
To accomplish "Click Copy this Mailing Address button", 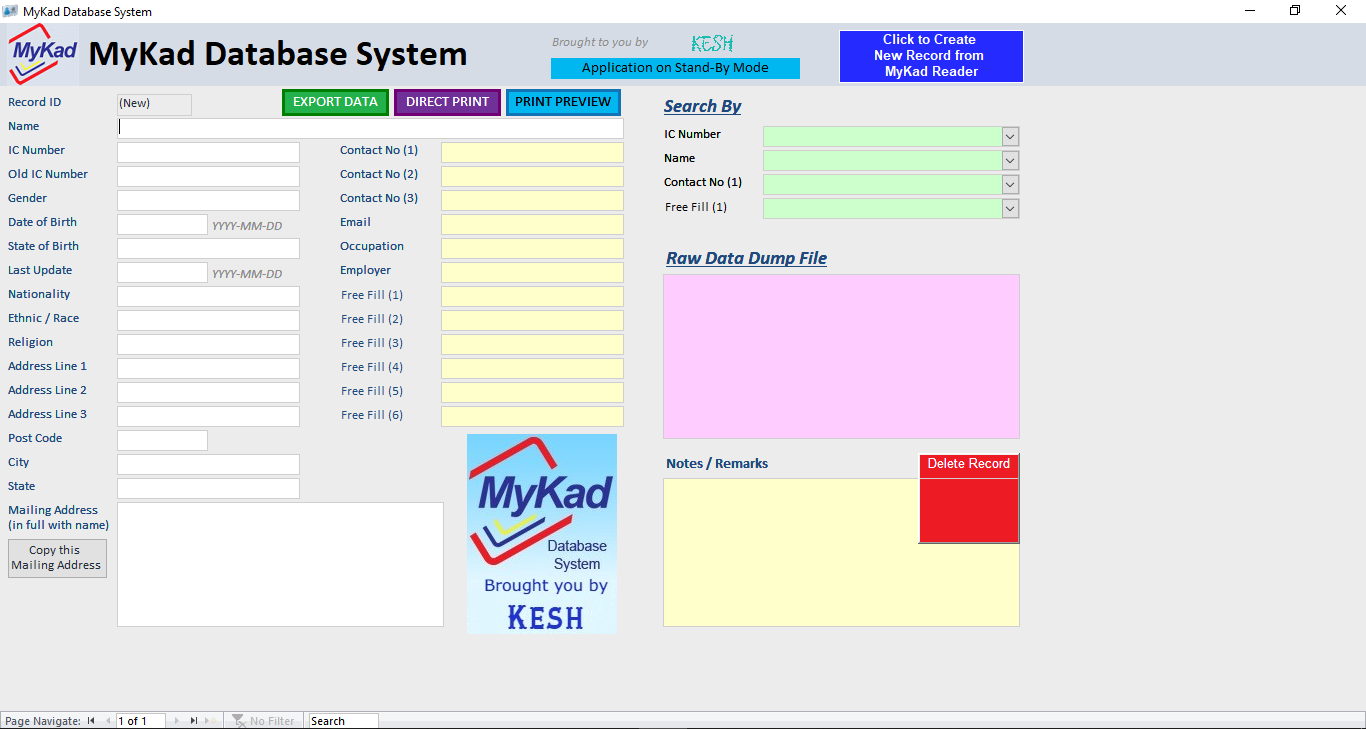I will click(x=57, y=558).
